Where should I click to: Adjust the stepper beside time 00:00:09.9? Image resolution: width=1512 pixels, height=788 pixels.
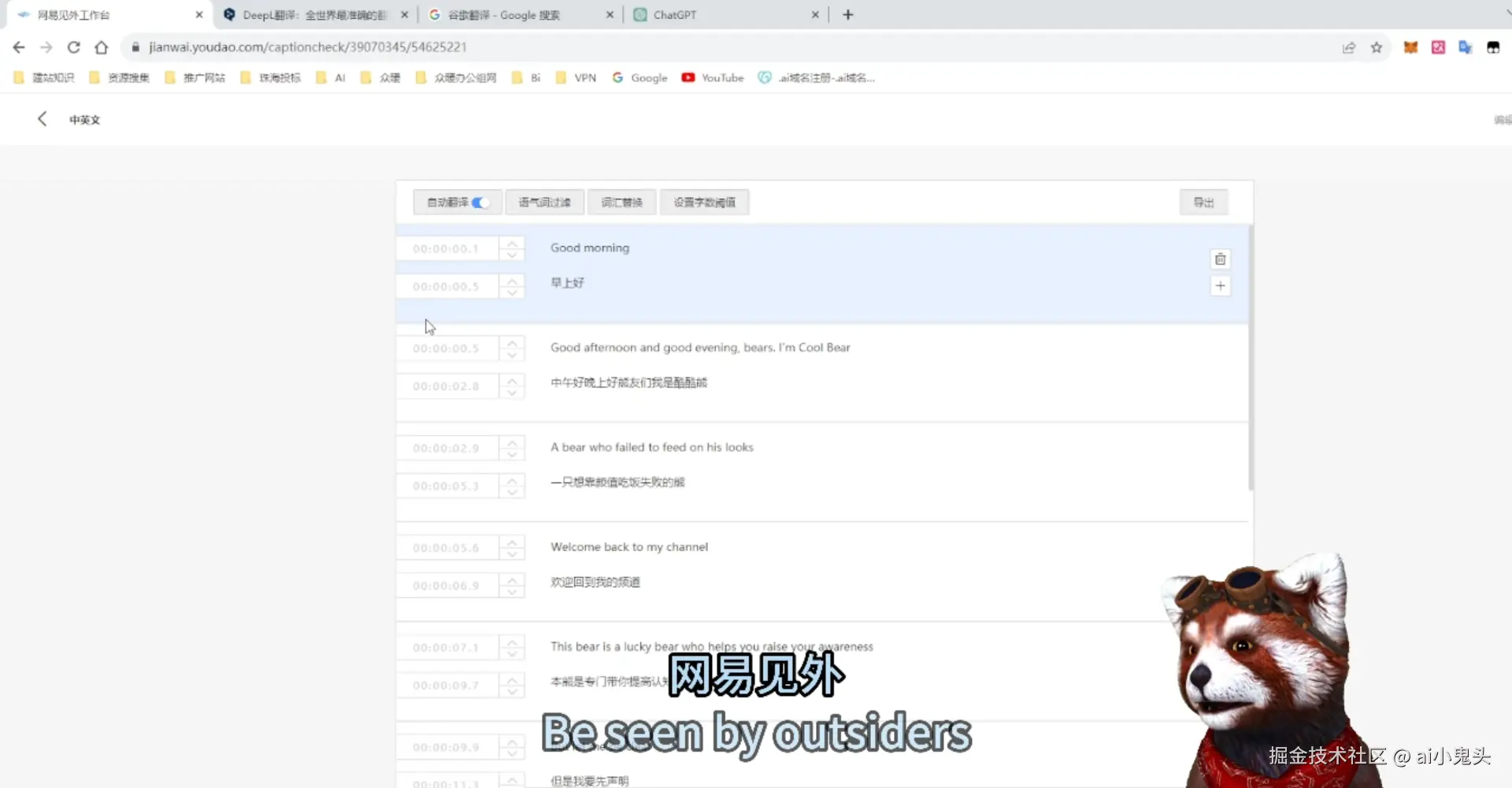[x=512, y=747]
